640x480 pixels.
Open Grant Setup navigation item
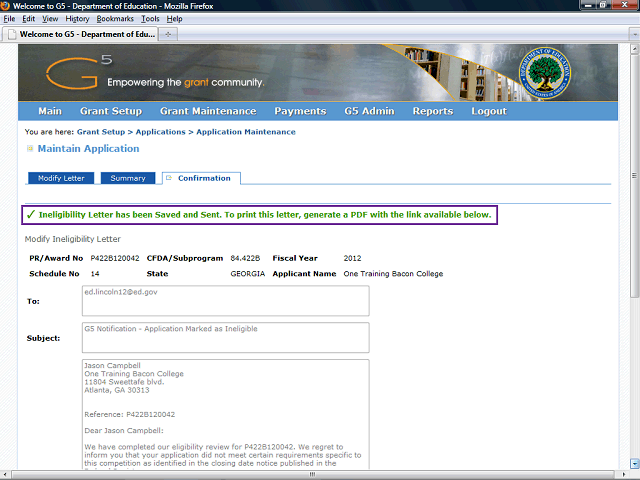pos(111,111)
